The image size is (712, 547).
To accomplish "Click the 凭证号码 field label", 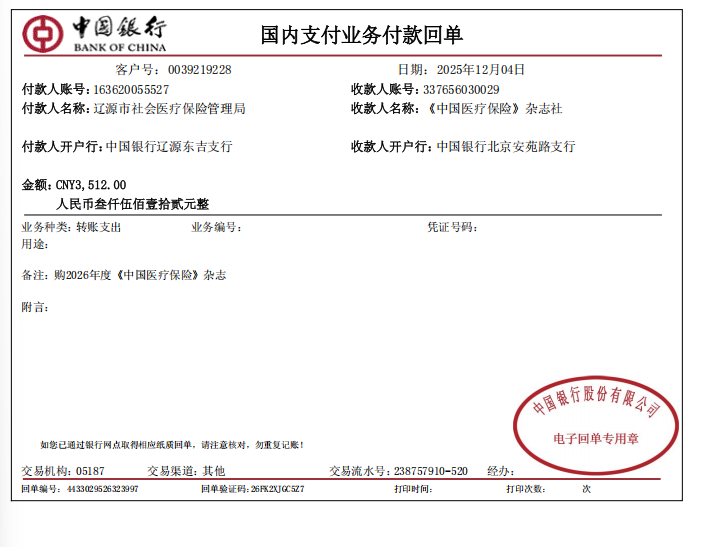I will tap(452, 227).
